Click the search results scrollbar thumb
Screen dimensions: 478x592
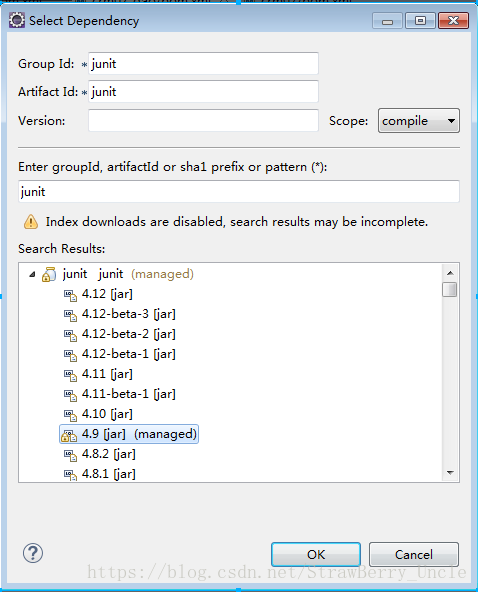tap(450, 290)
